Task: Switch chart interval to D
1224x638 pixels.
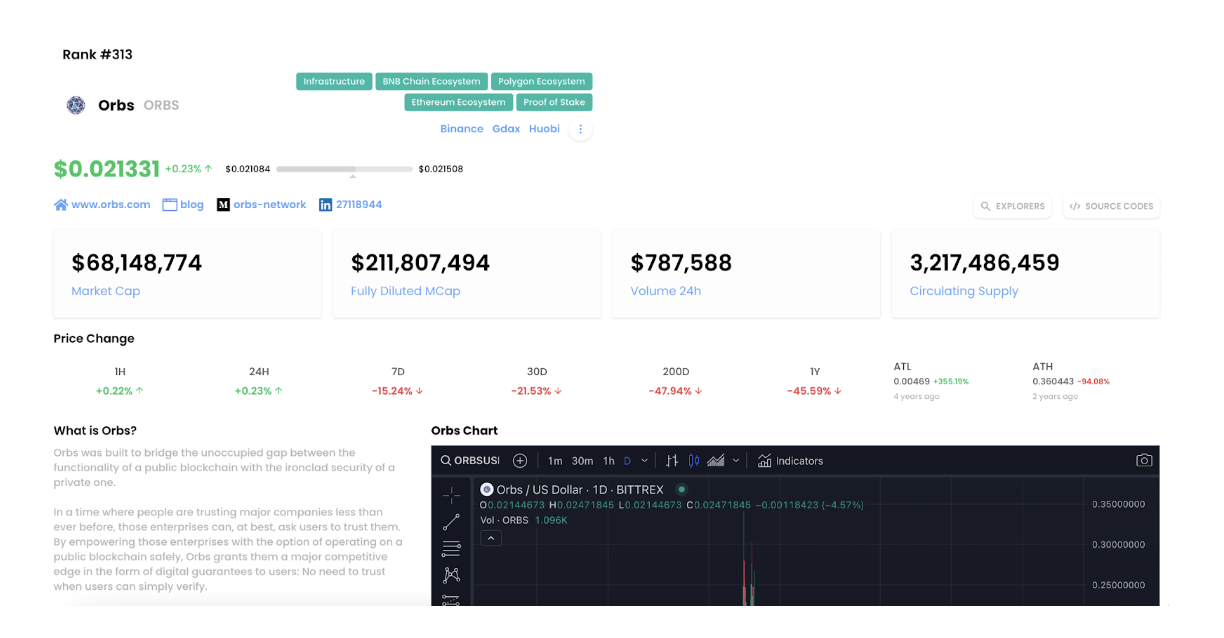Action: (x=628, y=461)
